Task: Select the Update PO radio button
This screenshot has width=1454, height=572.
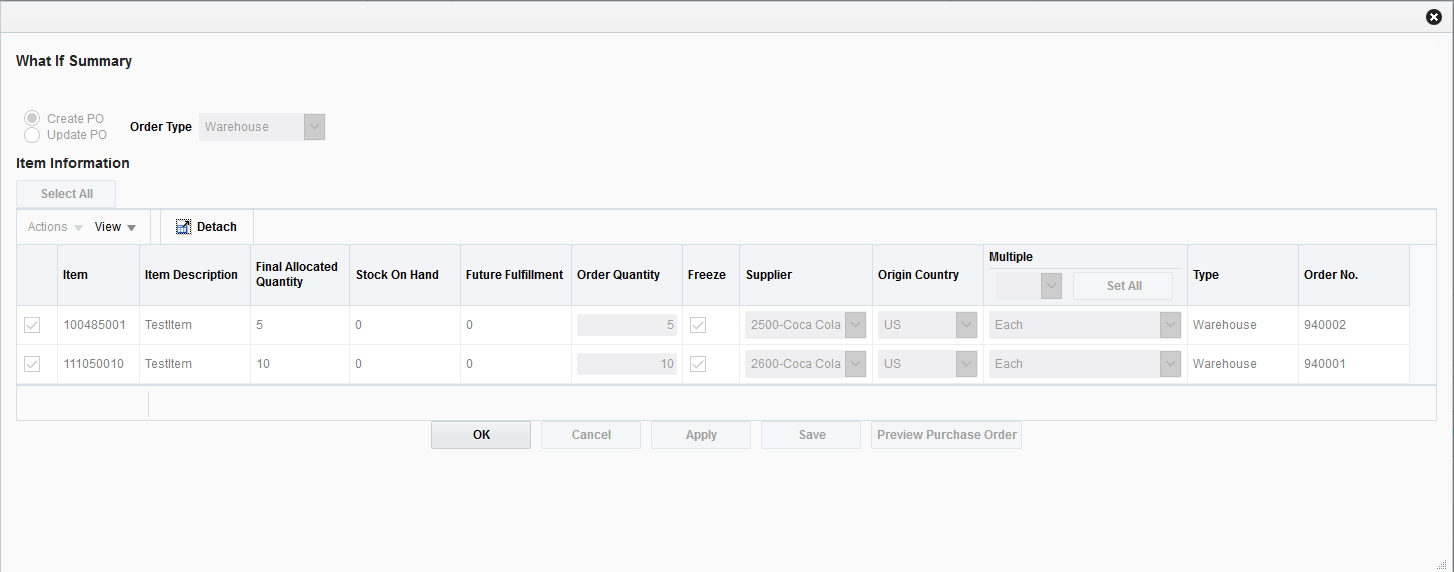Action: click(x=32, y=134)
